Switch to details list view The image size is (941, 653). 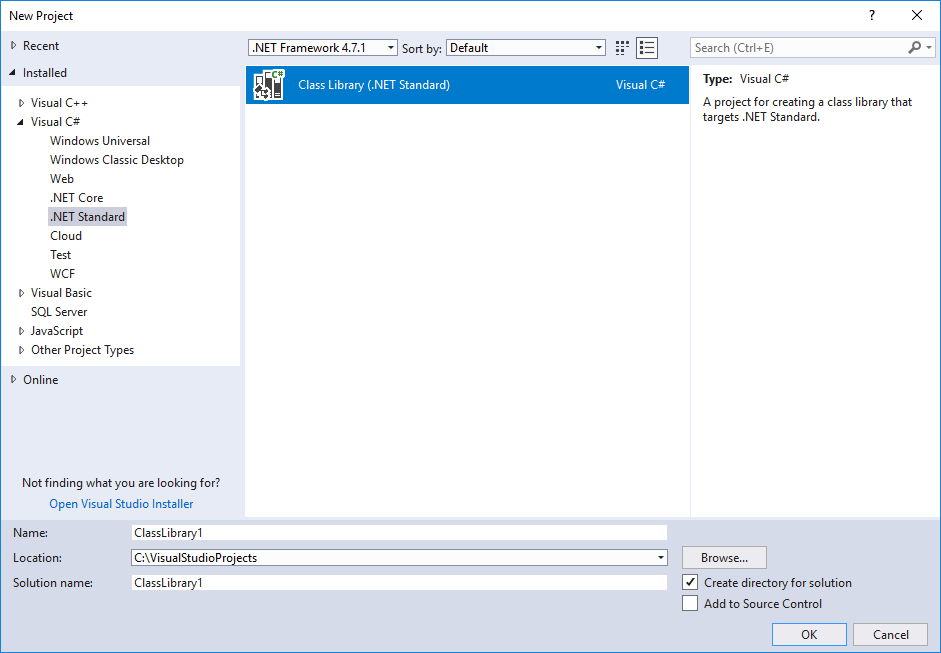(647, 47)
